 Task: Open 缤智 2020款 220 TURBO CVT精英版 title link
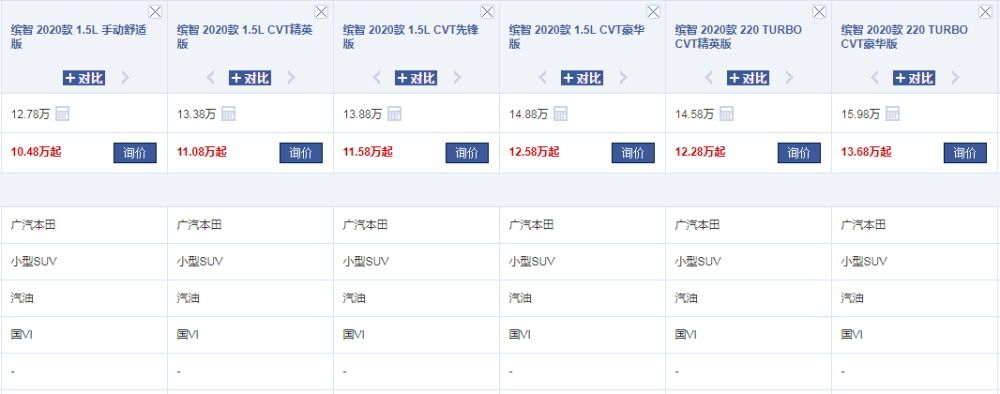point(739,37)
